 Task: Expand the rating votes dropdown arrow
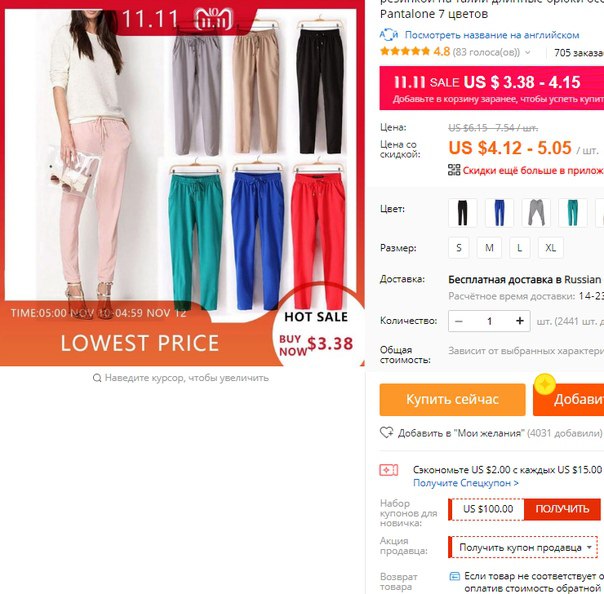[528, 52]
